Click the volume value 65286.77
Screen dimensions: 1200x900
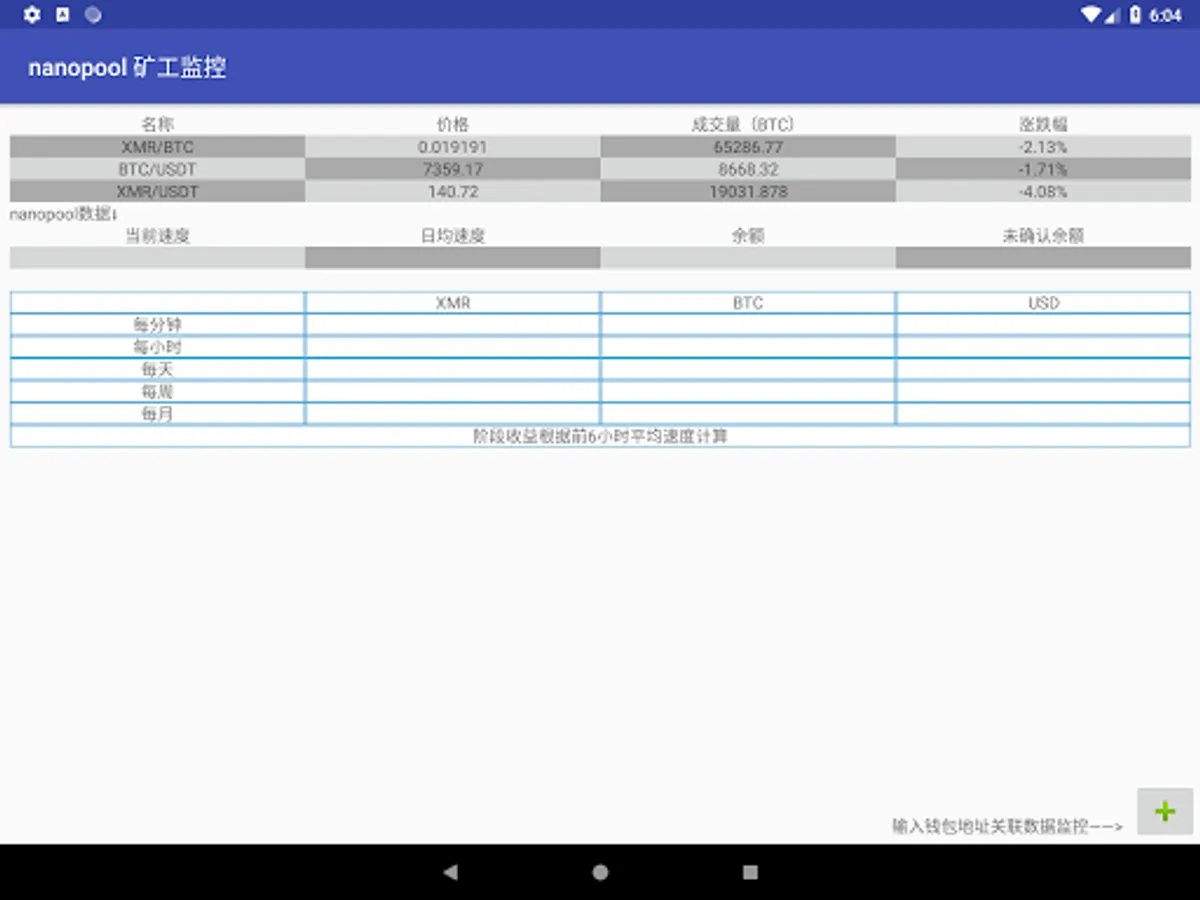[x=748, y=147]
